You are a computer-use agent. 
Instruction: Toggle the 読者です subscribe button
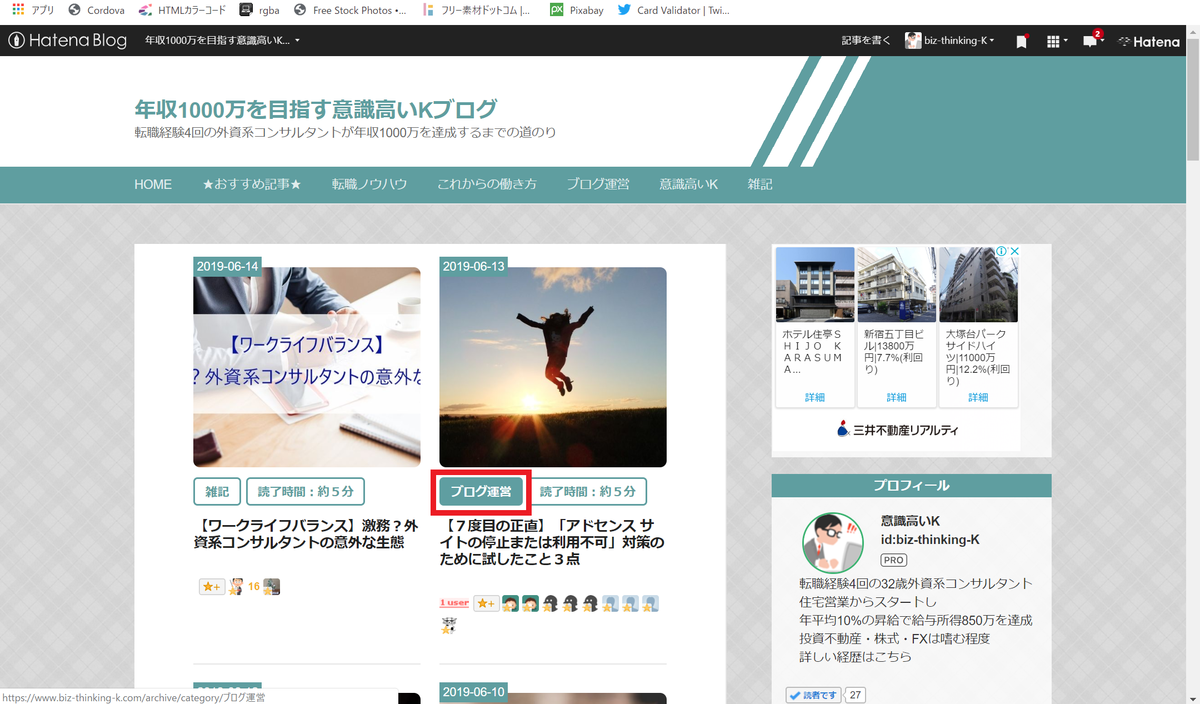812,694
